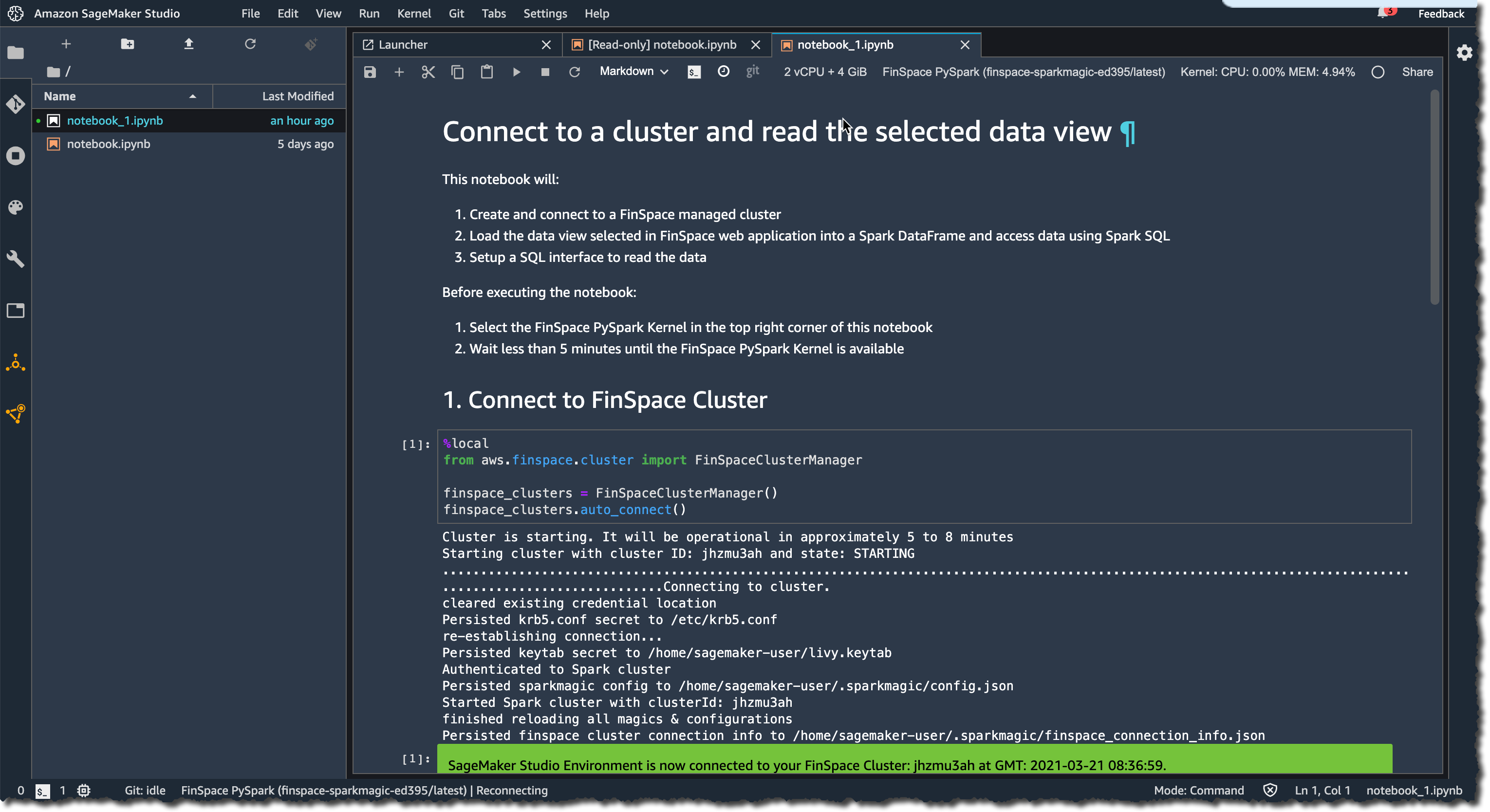Click the Feedback link at top right

1441,13
